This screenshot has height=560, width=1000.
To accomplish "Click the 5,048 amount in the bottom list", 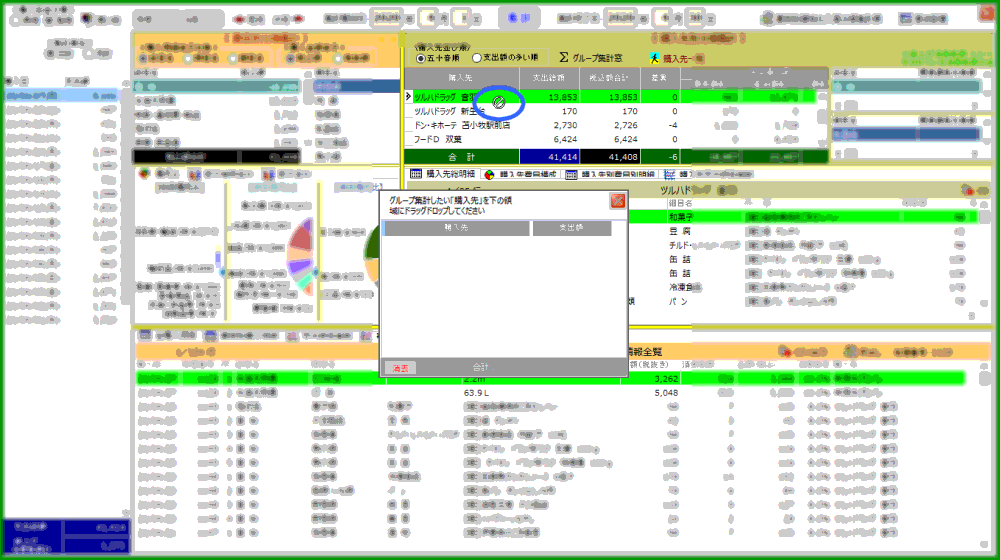I will (x=666, y=393).
